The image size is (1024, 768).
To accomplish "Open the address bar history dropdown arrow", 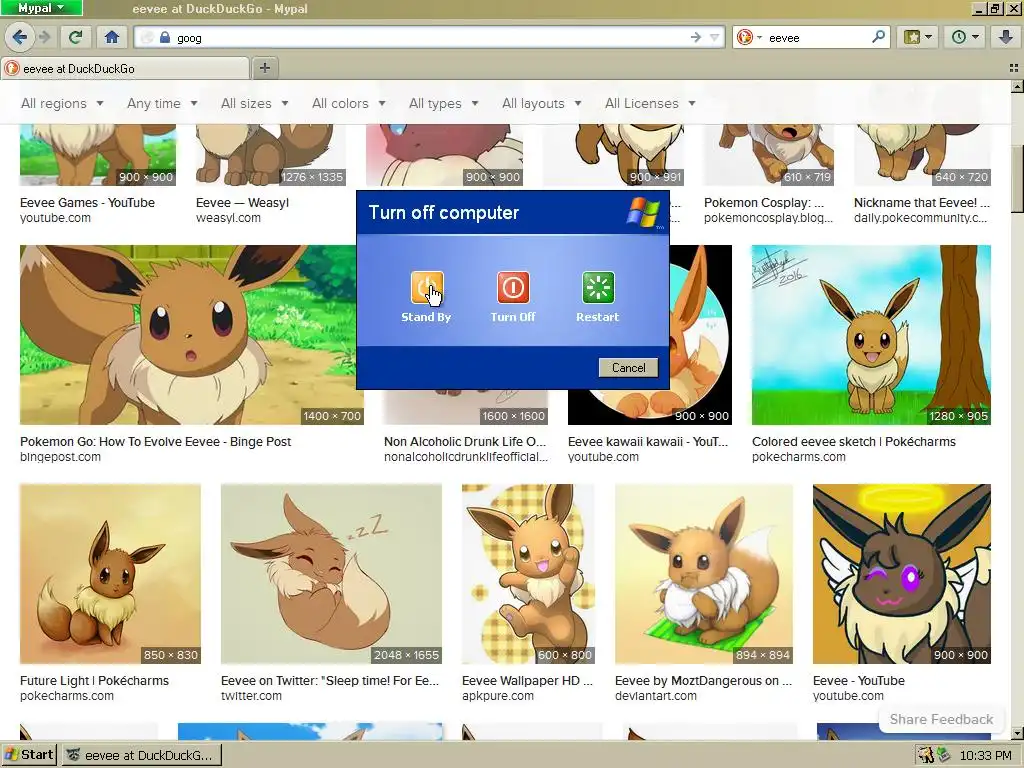I will (714, 38).
